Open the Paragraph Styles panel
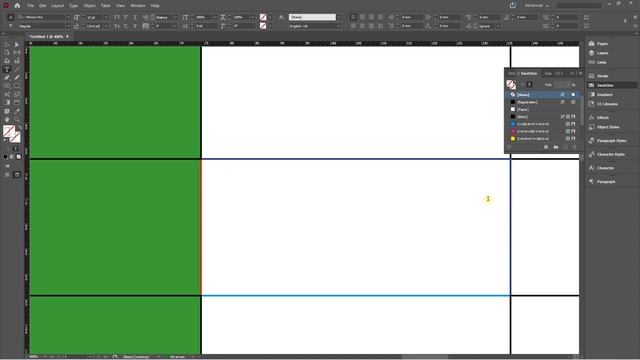 611,141
